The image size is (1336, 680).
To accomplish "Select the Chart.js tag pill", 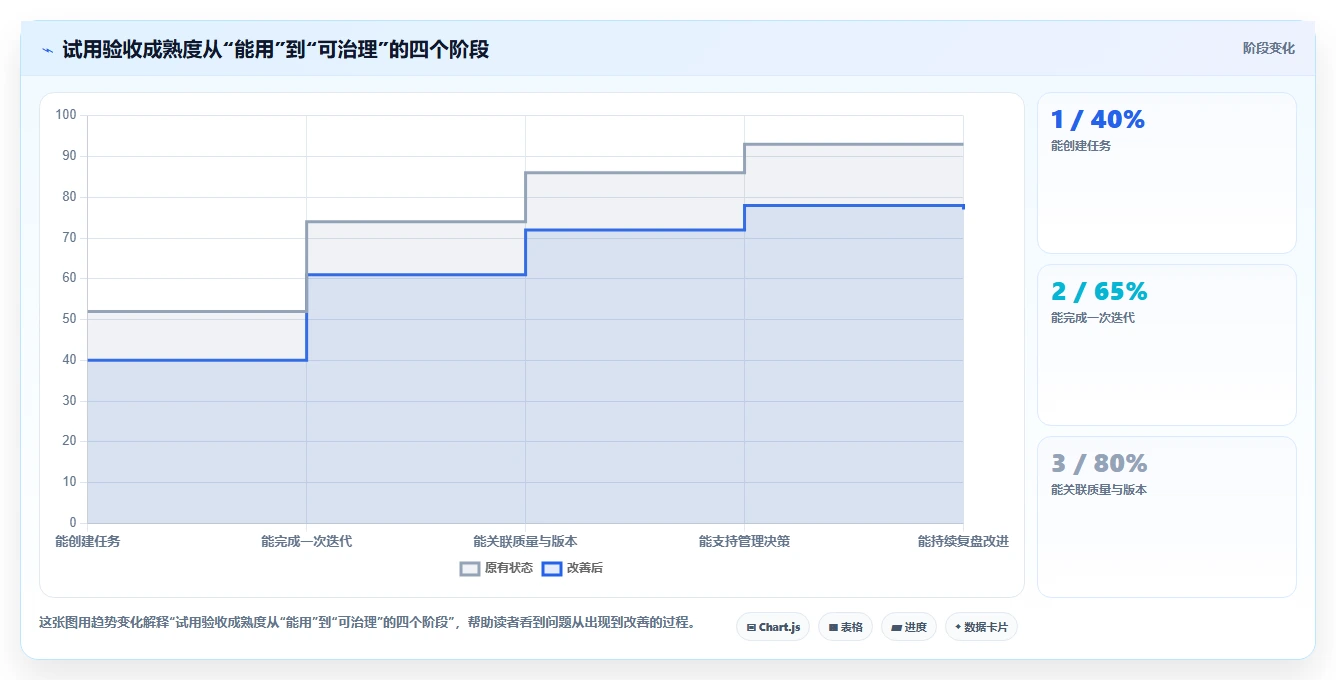I will [773, 627].
